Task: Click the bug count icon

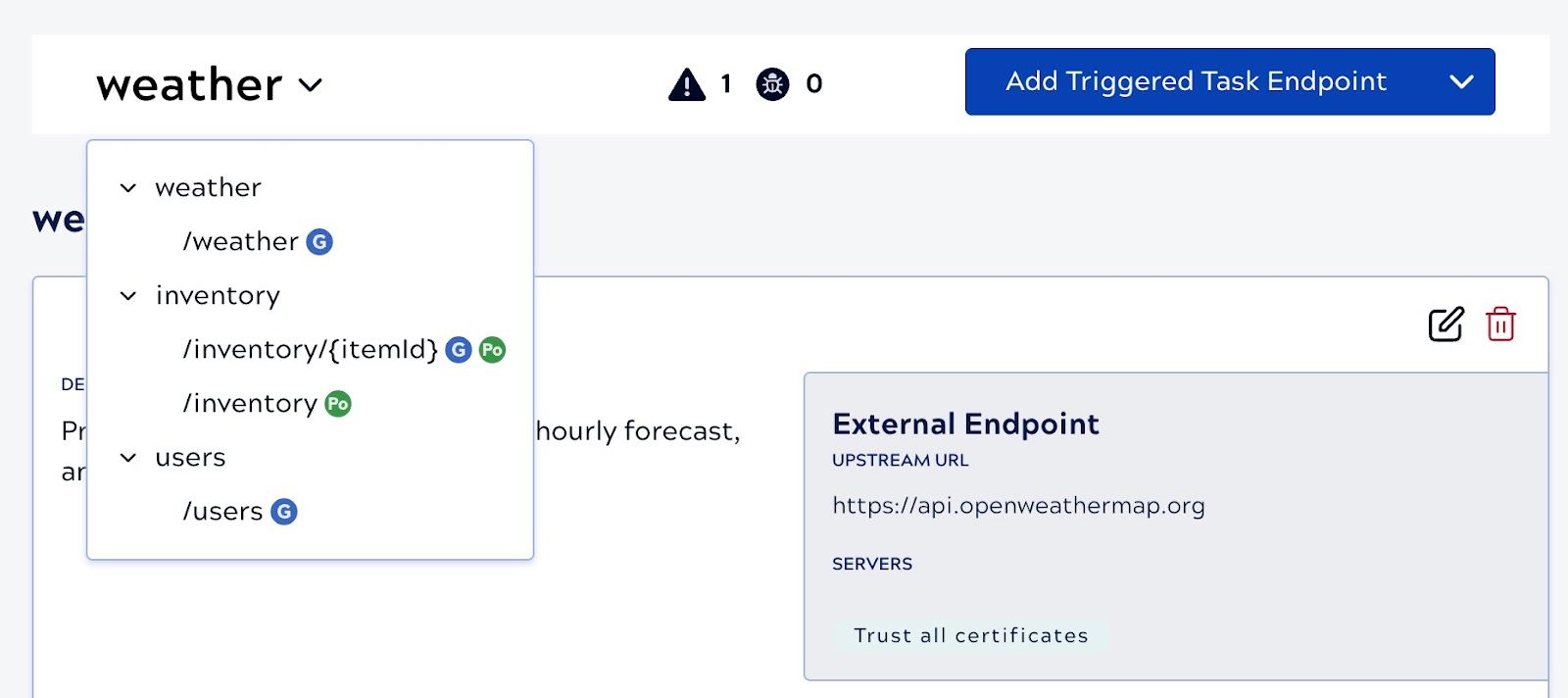Action: 772,84
